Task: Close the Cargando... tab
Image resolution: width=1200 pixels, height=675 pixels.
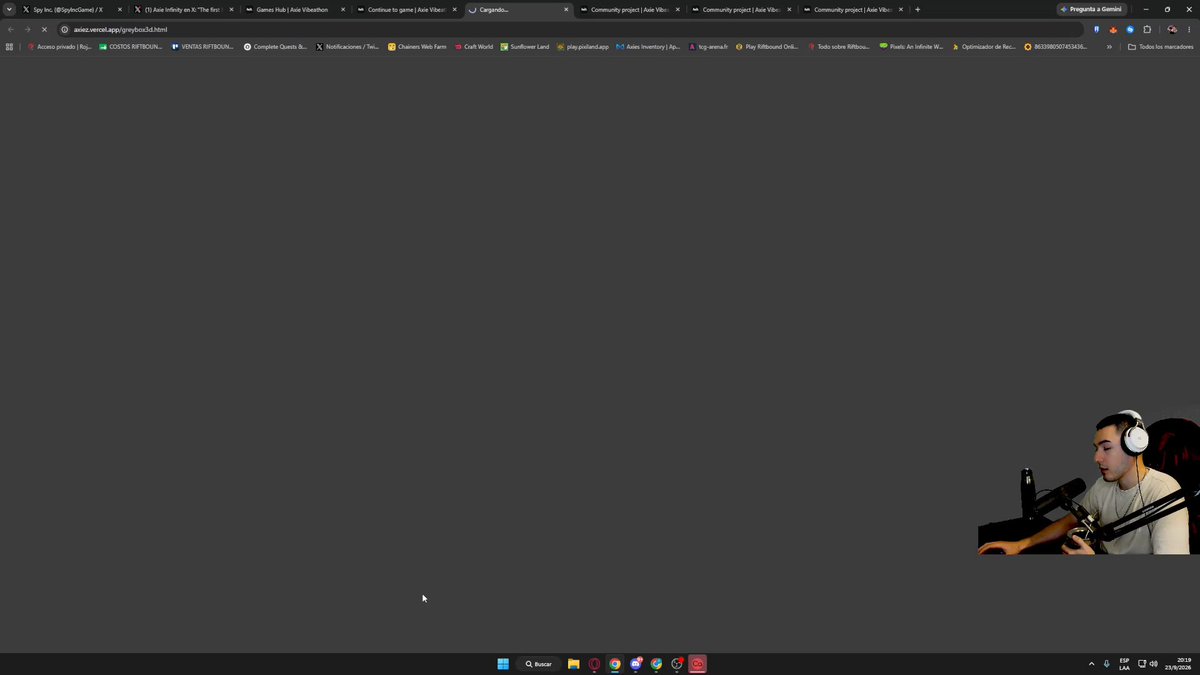Action: (x=566, y=10)
